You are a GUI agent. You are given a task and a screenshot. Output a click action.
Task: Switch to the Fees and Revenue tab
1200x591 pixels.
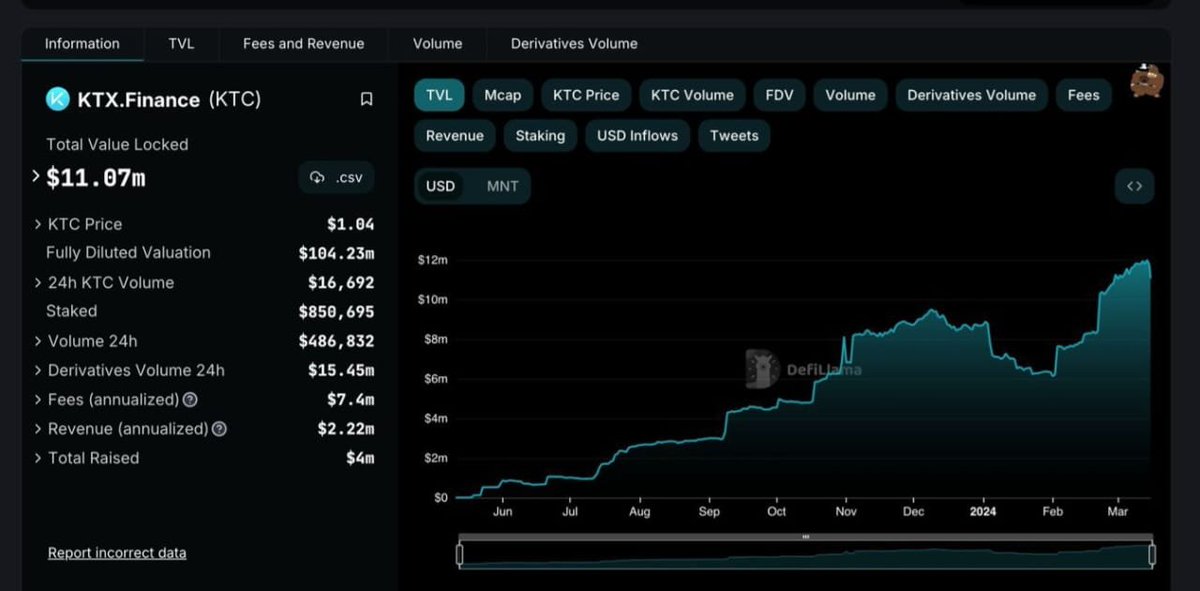(303, 44)
